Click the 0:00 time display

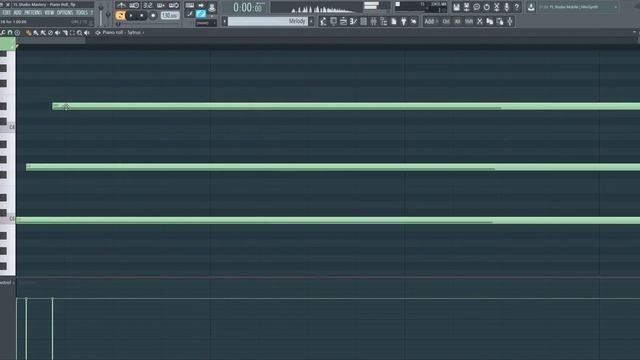pyautogui.click(x=248, y=7)
